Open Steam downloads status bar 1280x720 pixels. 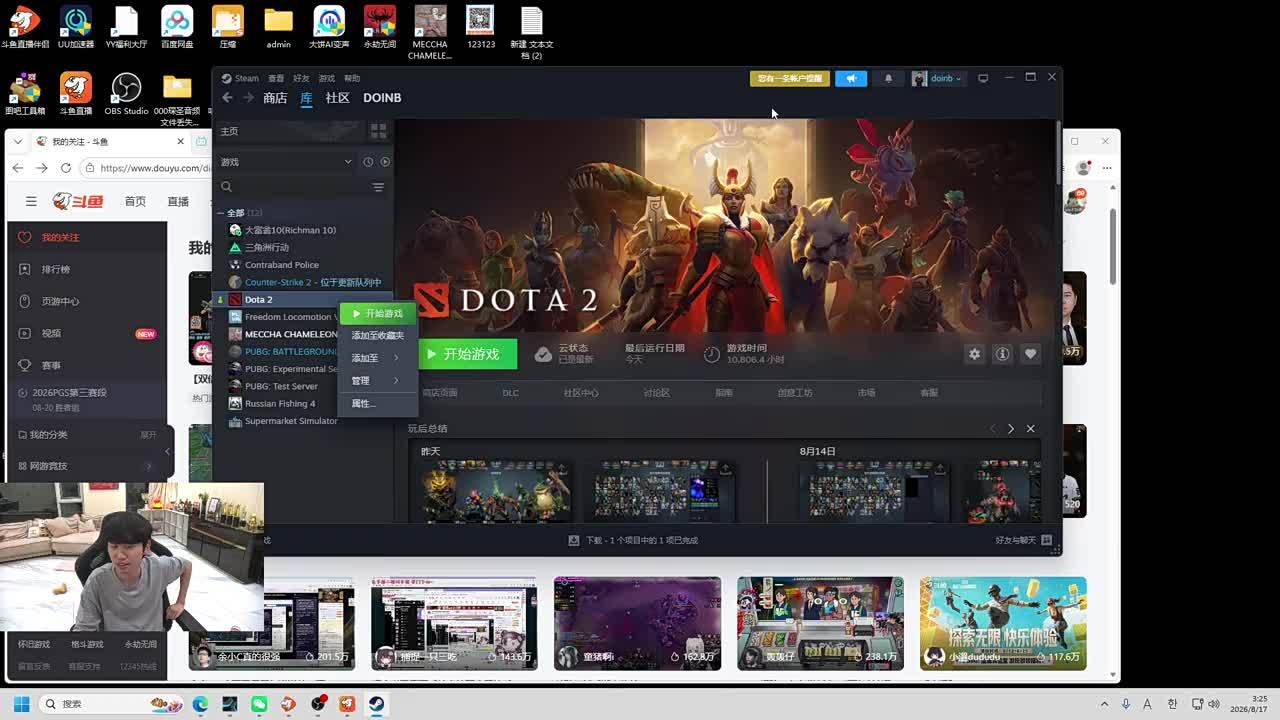tap(634, 540)
